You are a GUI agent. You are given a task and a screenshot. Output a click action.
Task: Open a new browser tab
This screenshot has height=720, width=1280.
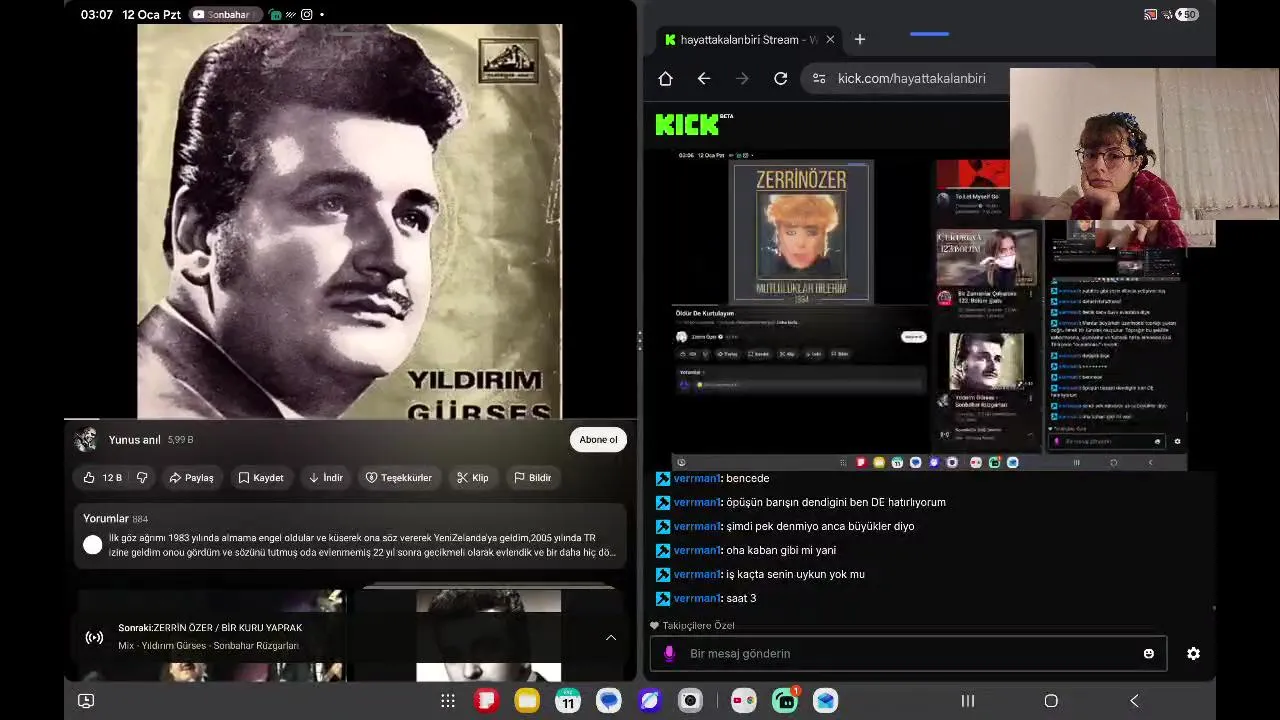pyautogui.click(x=860, y=40)
